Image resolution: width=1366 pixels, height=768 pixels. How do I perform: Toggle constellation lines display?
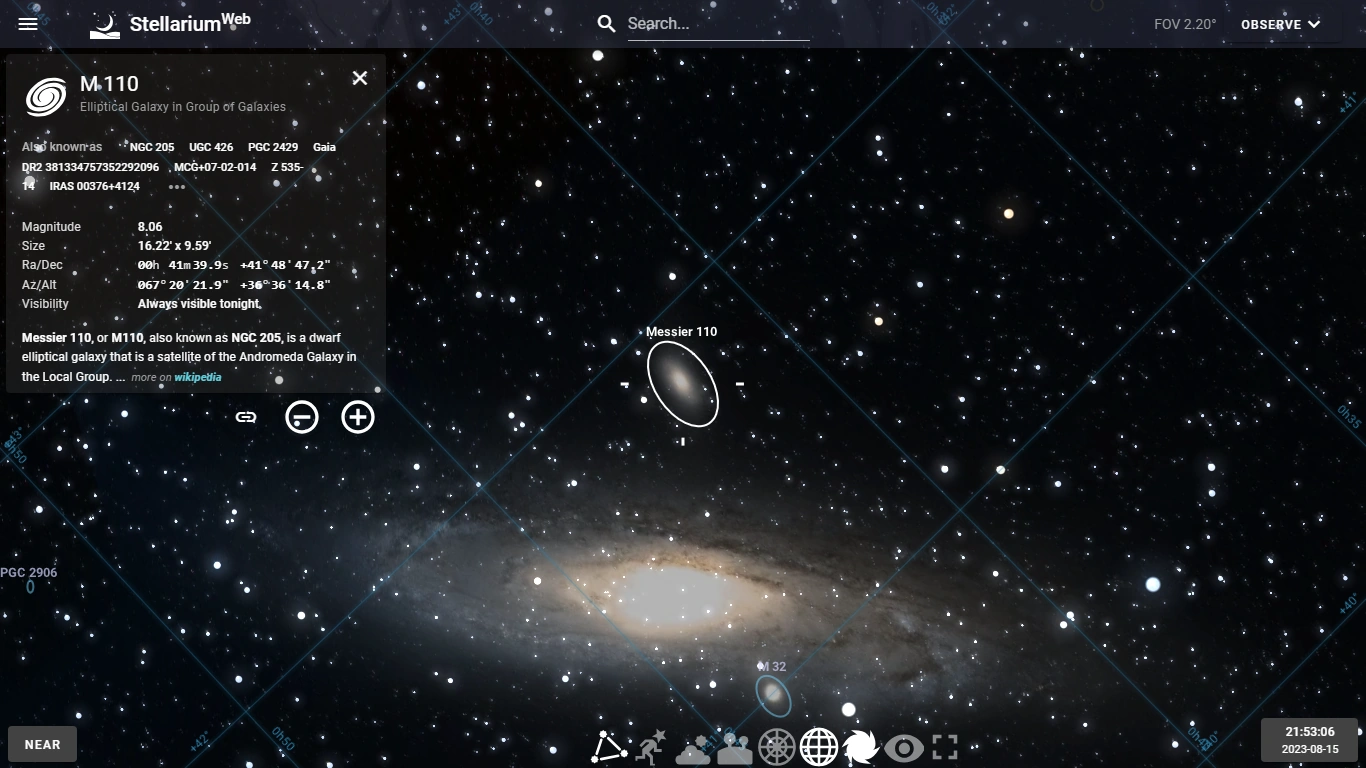coord(608,747)
